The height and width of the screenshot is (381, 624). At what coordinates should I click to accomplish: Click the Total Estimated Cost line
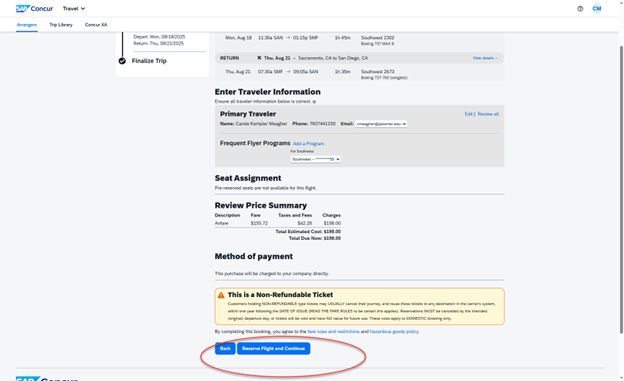pyautogui.click(x=308, y=231)
